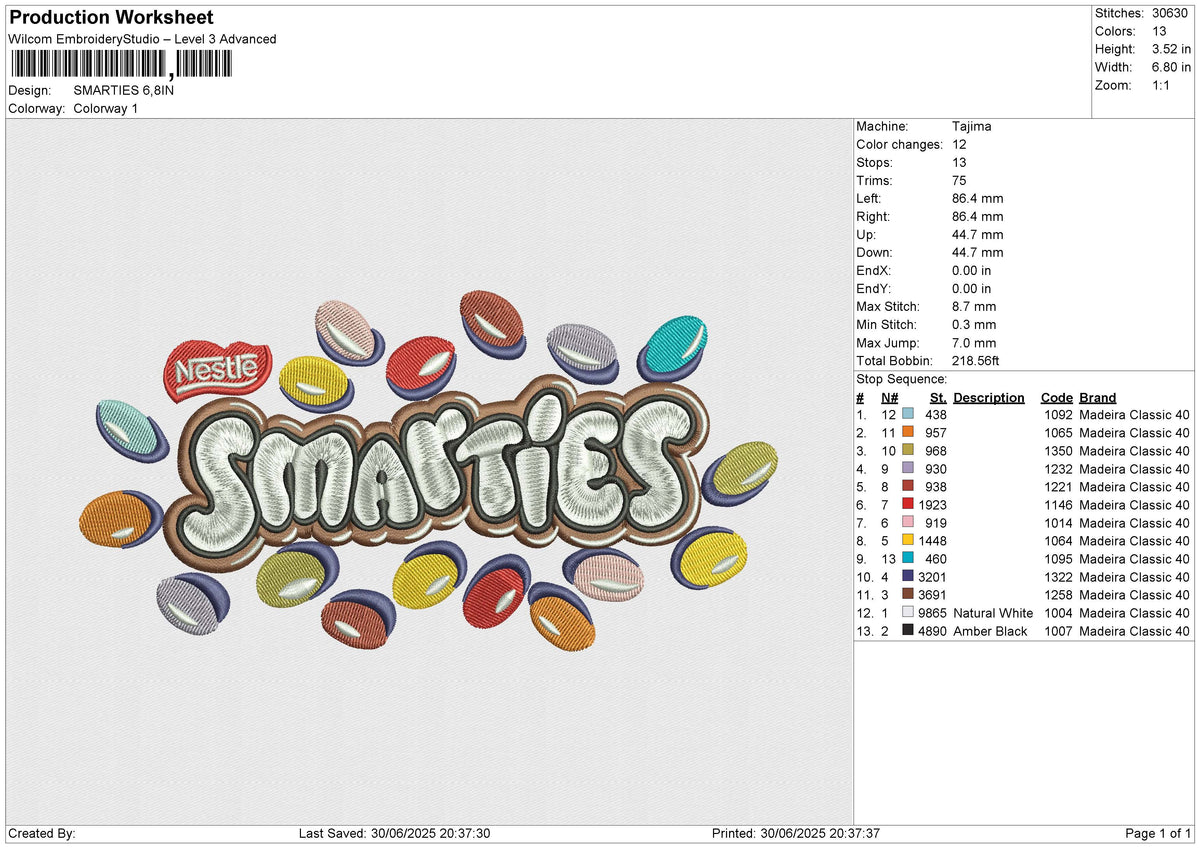Select the Min Stitch value '0.3 mm'

click(x=975, y=325)
